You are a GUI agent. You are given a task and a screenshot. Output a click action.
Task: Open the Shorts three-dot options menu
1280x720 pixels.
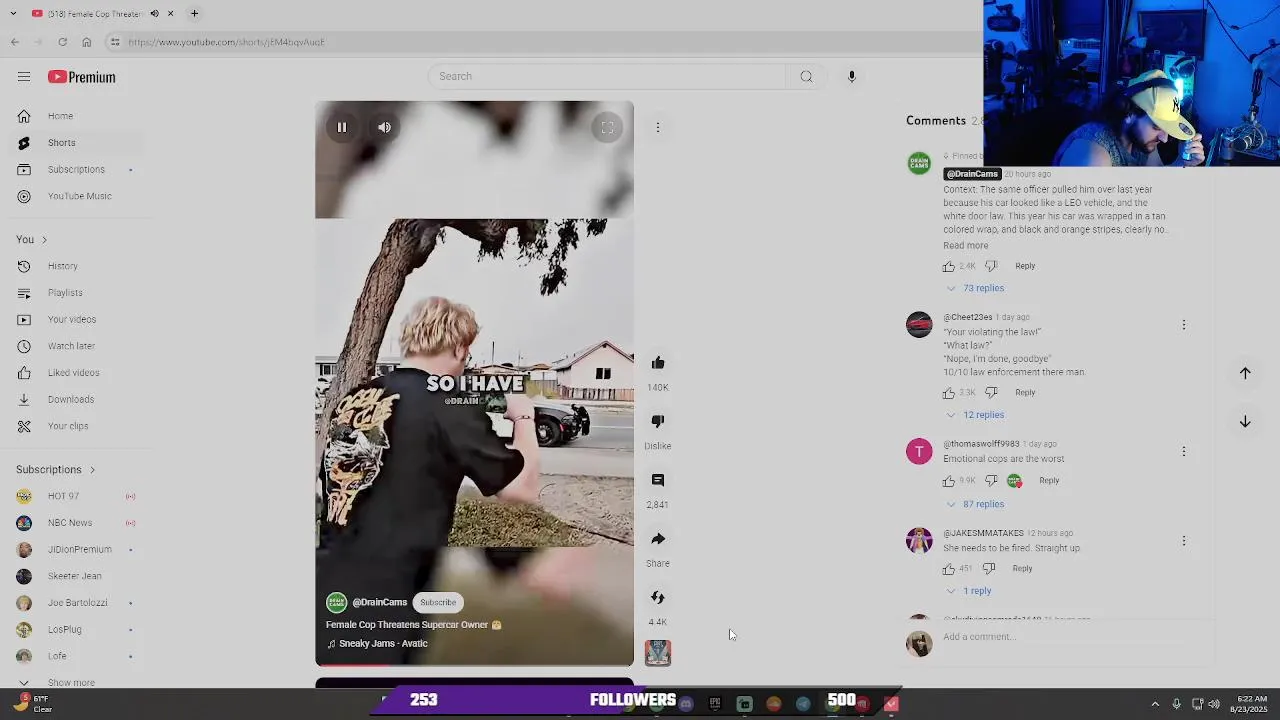pos(658,127)
